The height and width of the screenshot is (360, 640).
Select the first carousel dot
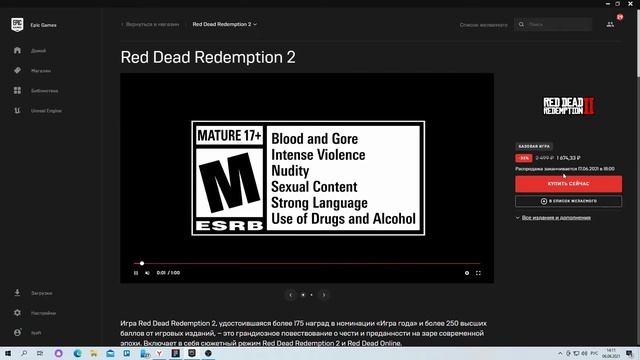(x=303, y=295)
